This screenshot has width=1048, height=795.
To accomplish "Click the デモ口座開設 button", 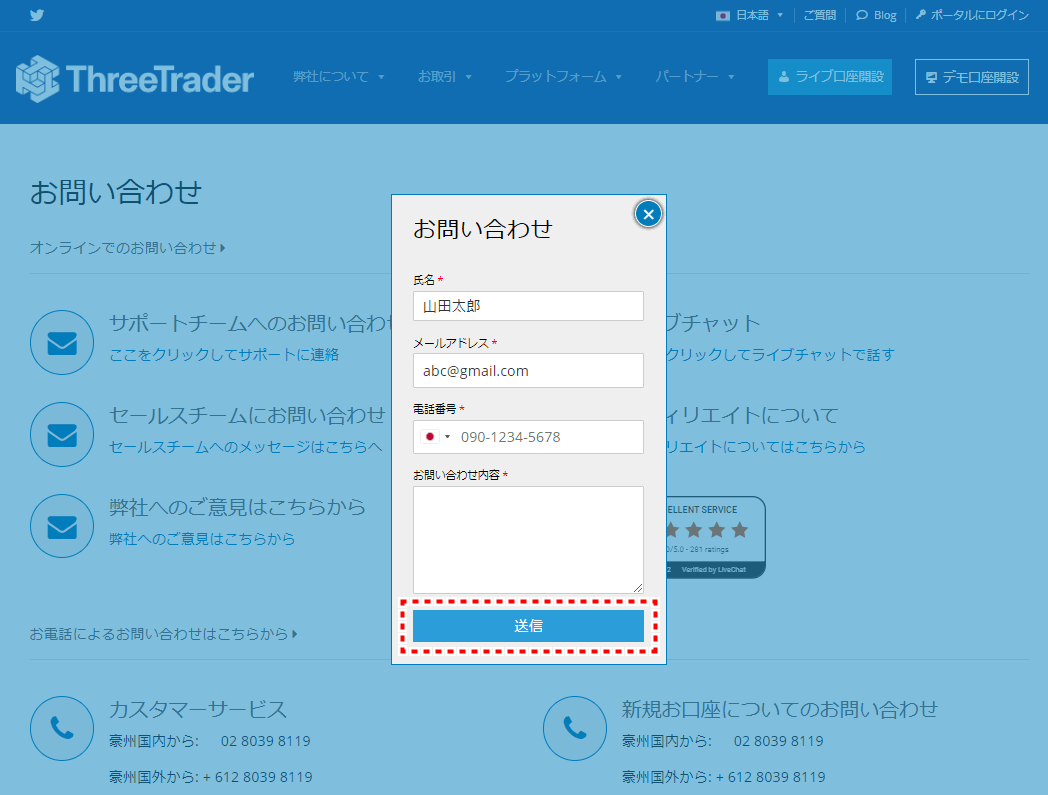I will 971,77.
